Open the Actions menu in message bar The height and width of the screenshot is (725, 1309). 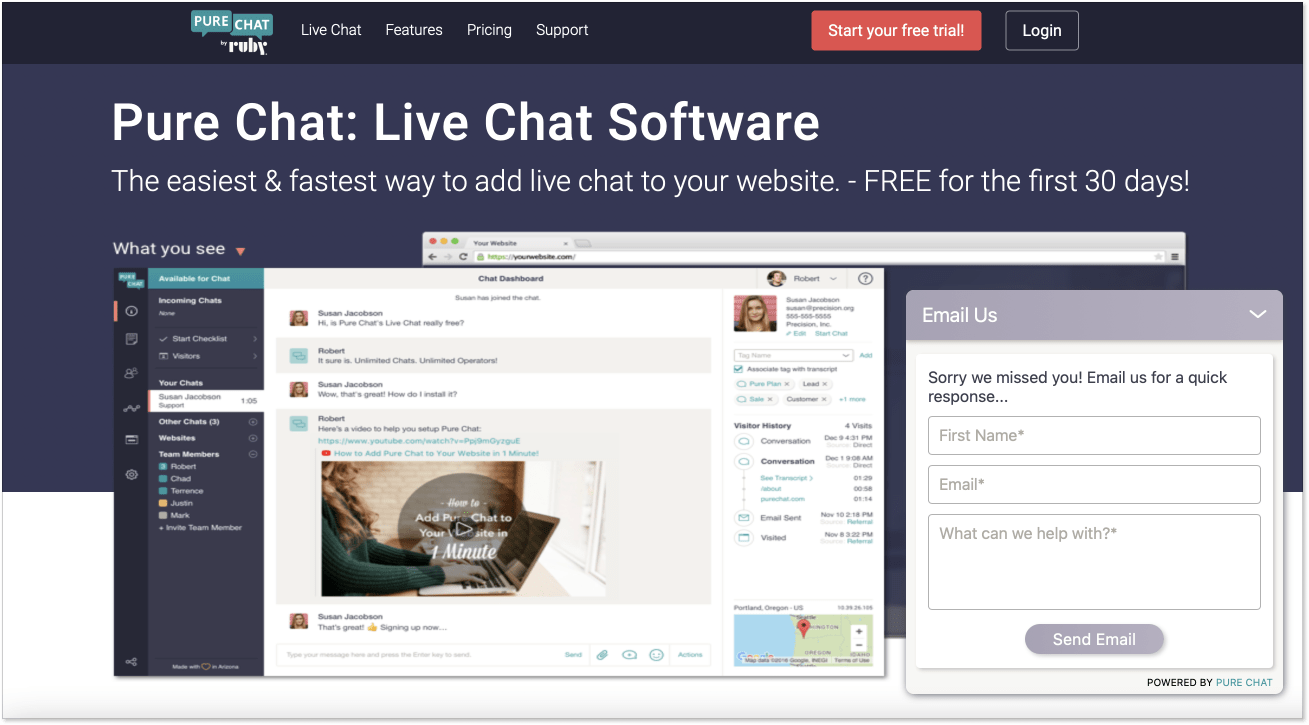click(x=690, y=655)
